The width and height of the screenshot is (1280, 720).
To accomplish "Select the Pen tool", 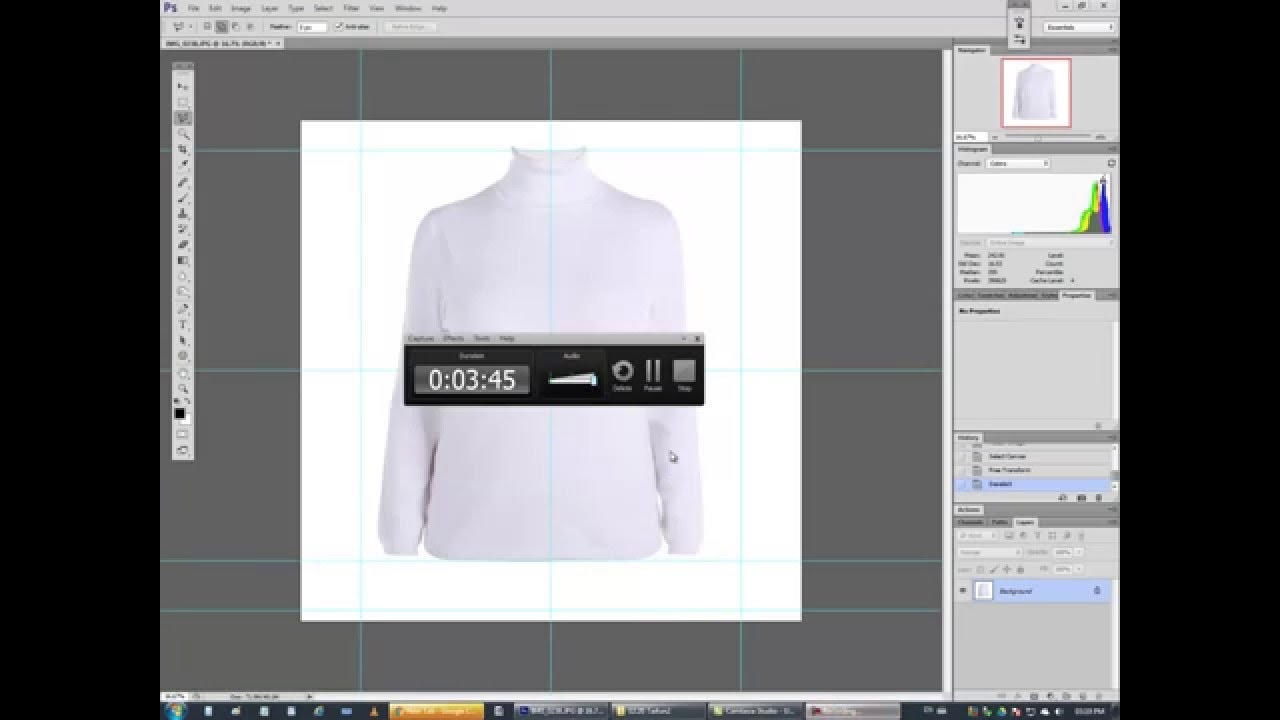I will (x=183, y=309).
